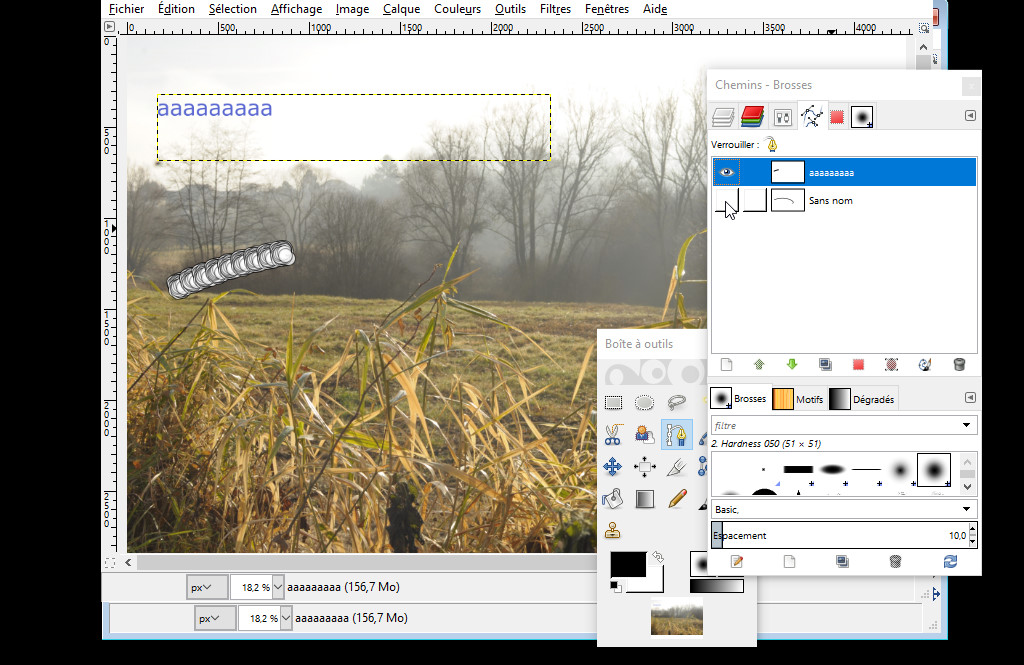
Task: Increase Espacement with the up stepper arrow
Action: pyautogui.click(x=973, y=530)
